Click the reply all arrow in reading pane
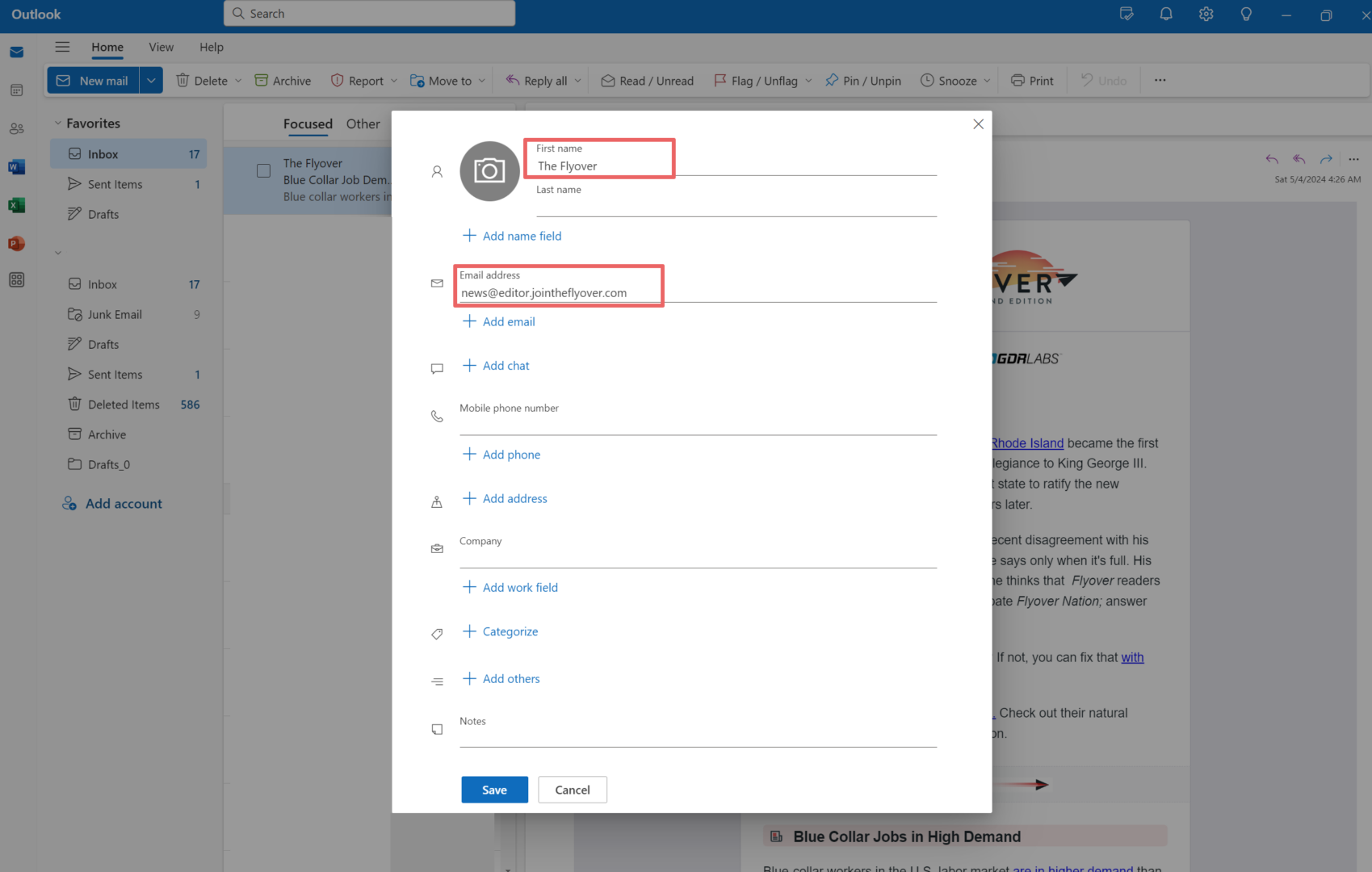This screenshot has width=1372, height=872. 1299,159
